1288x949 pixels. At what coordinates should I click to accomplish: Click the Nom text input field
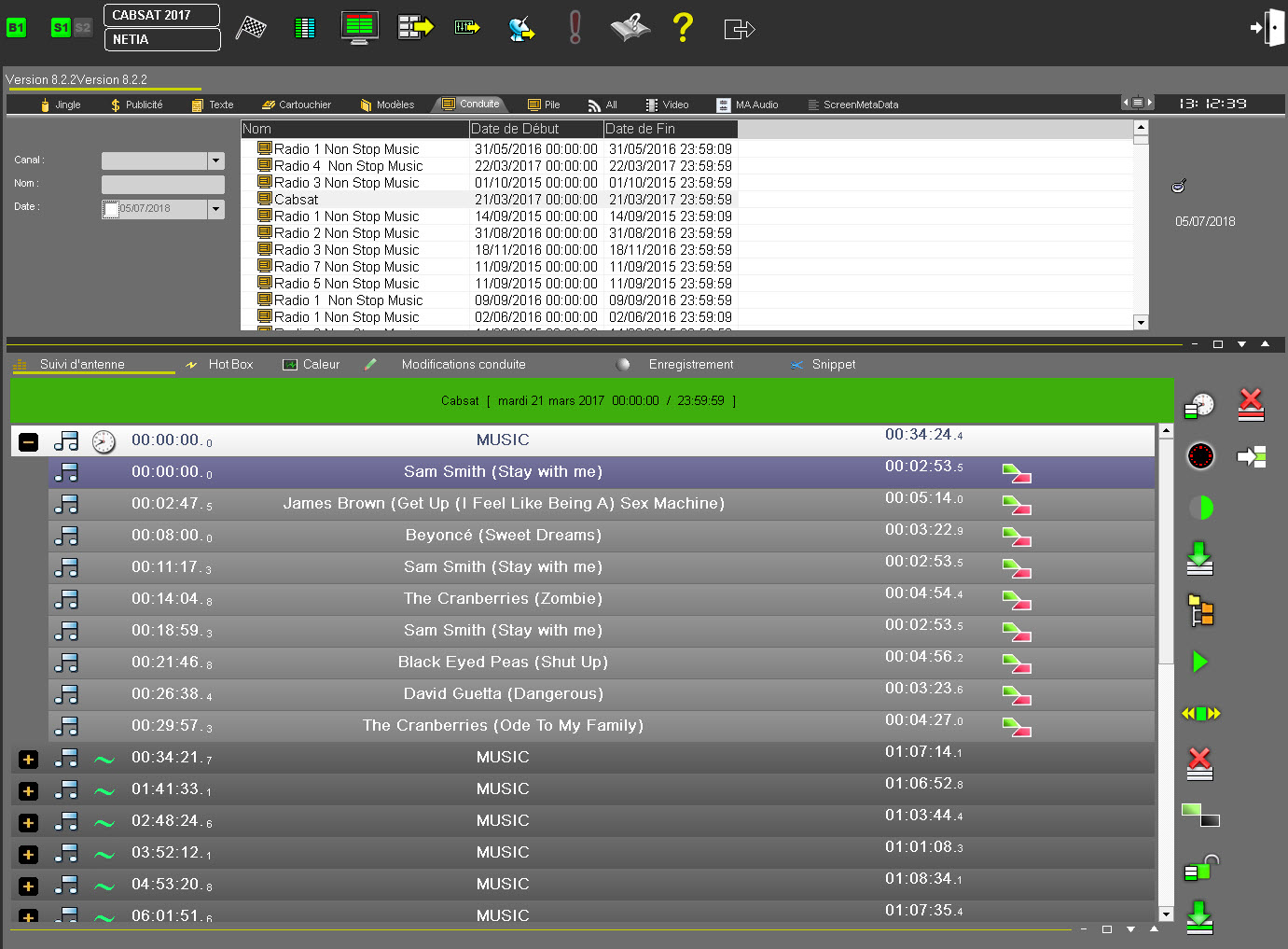pos(162,185)
